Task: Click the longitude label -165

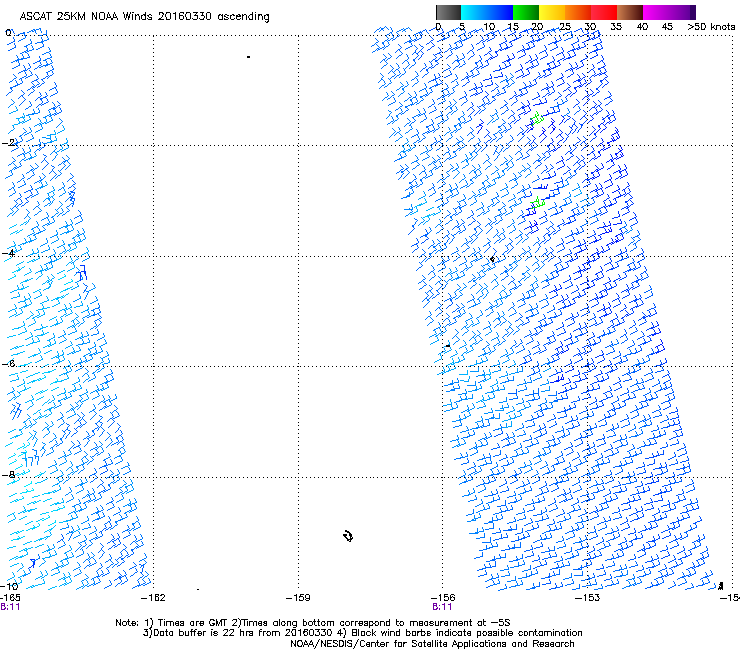Action: point(10,598)
